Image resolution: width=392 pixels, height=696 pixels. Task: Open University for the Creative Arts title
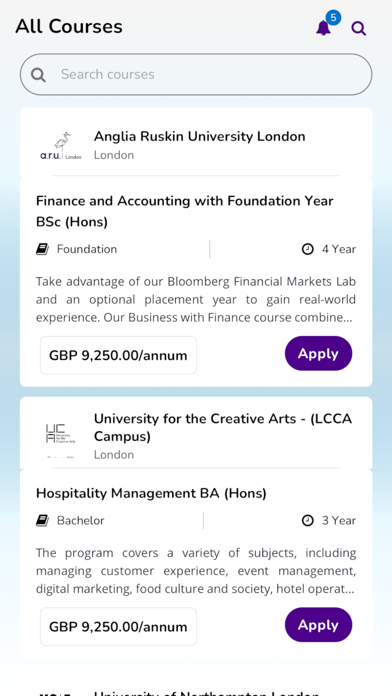[223, 427]
